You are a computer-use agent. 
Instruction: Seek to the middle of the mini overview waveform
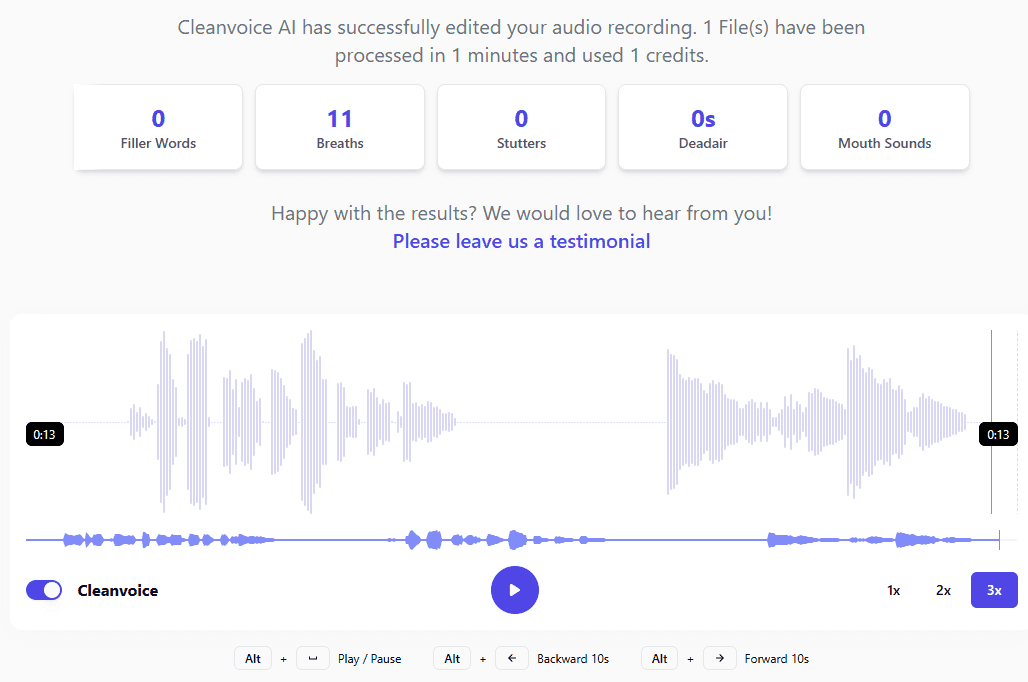coord(512,540)
